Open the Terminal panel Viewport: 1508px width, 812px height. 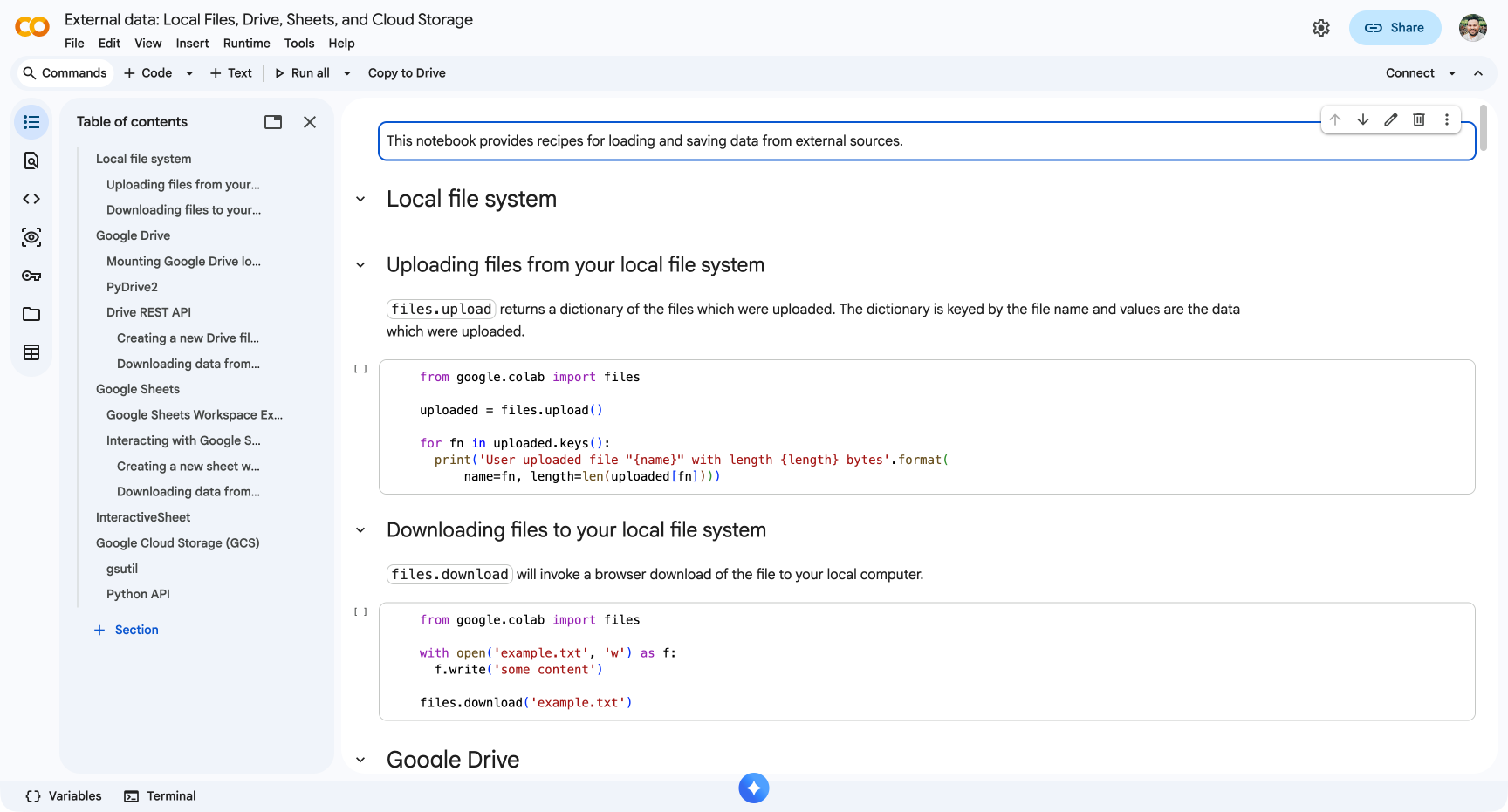tap(160, 796)
